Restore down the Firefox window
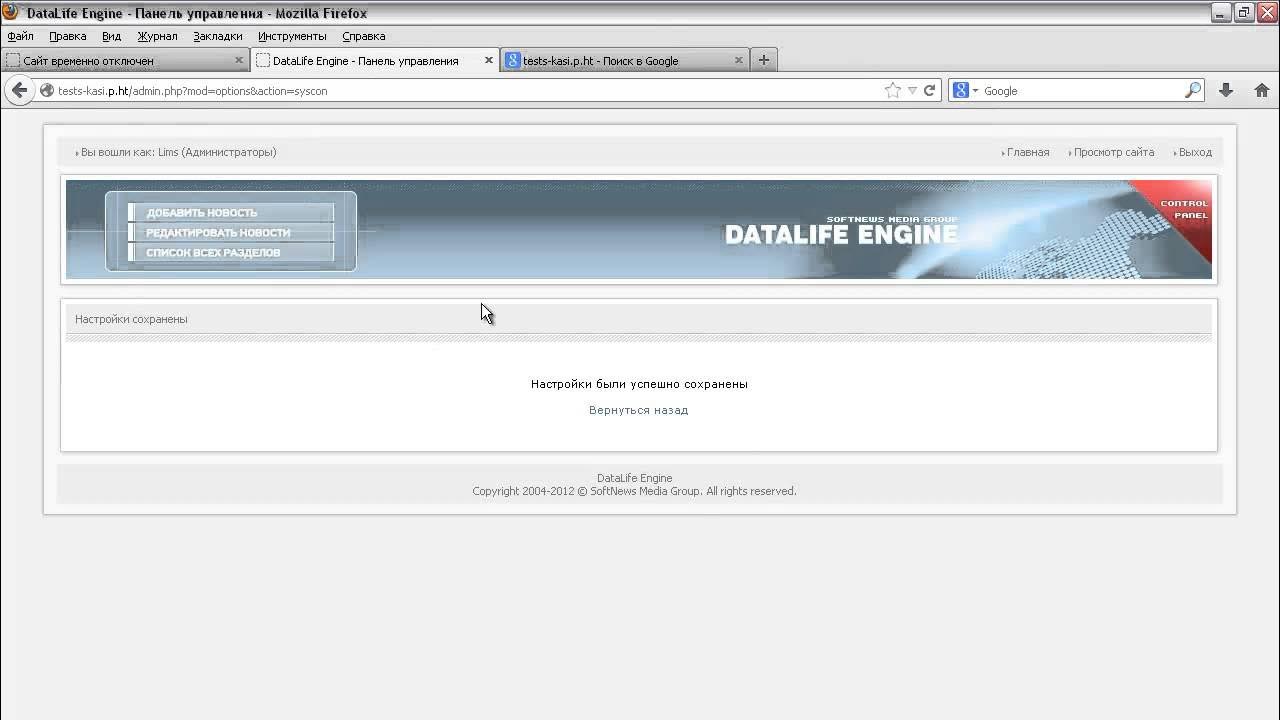The height and width of the screenshot is (720, 1280). tap(1244, 12)
